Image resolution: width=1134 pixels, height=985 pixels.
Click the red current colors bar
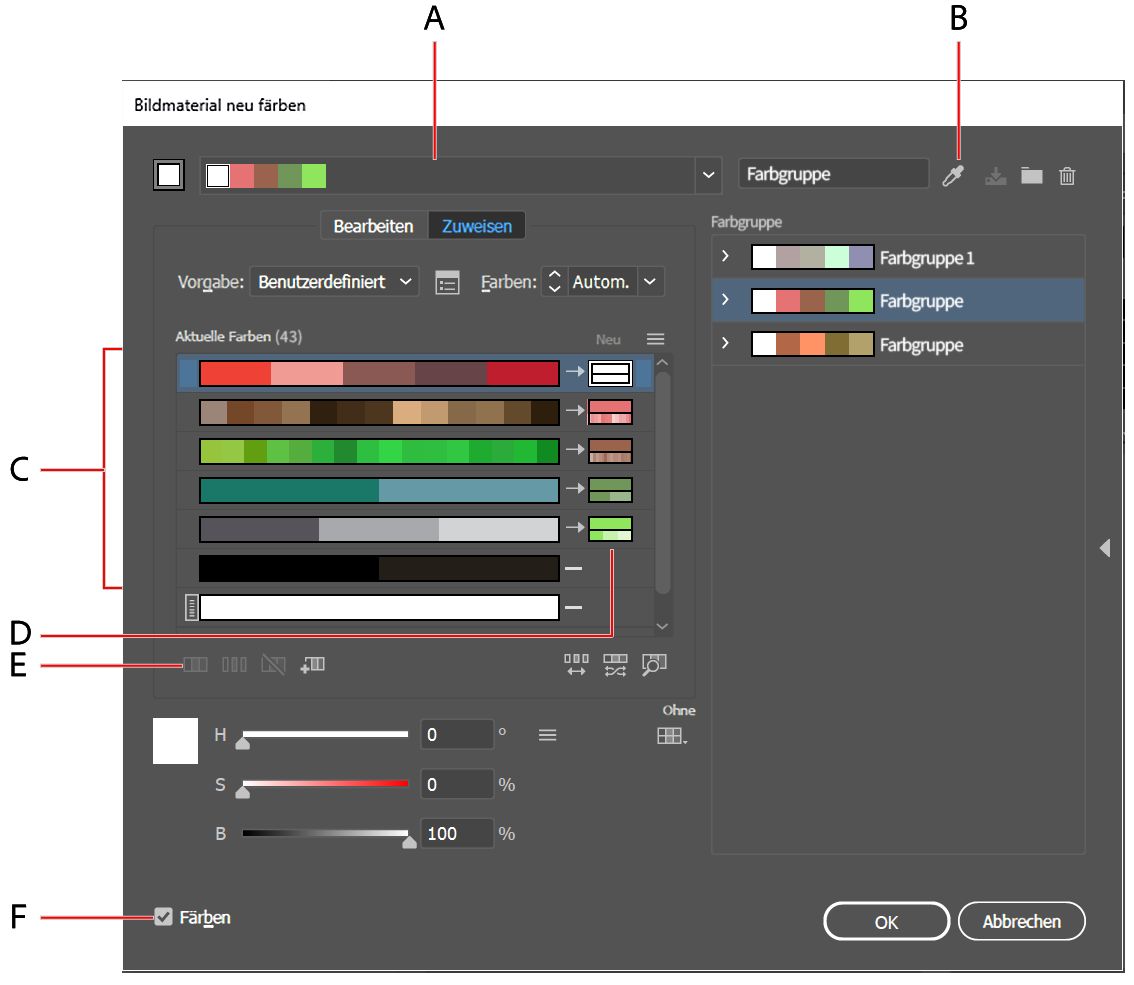[379, 372]
